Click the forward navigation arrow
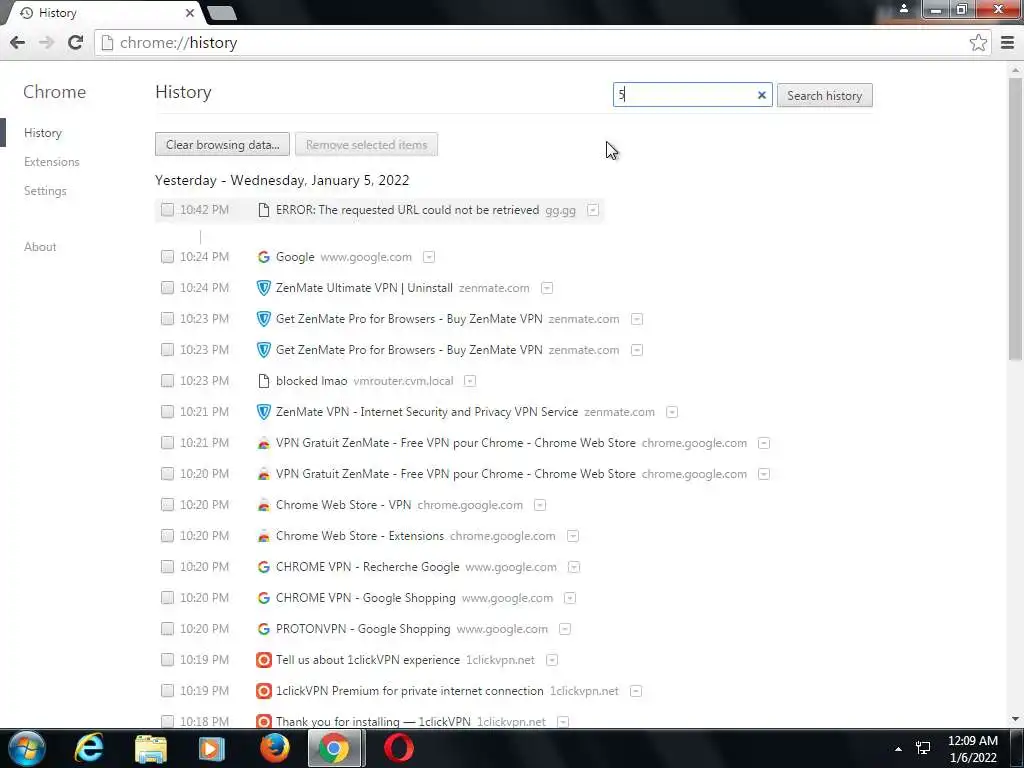 coord(46,42)
